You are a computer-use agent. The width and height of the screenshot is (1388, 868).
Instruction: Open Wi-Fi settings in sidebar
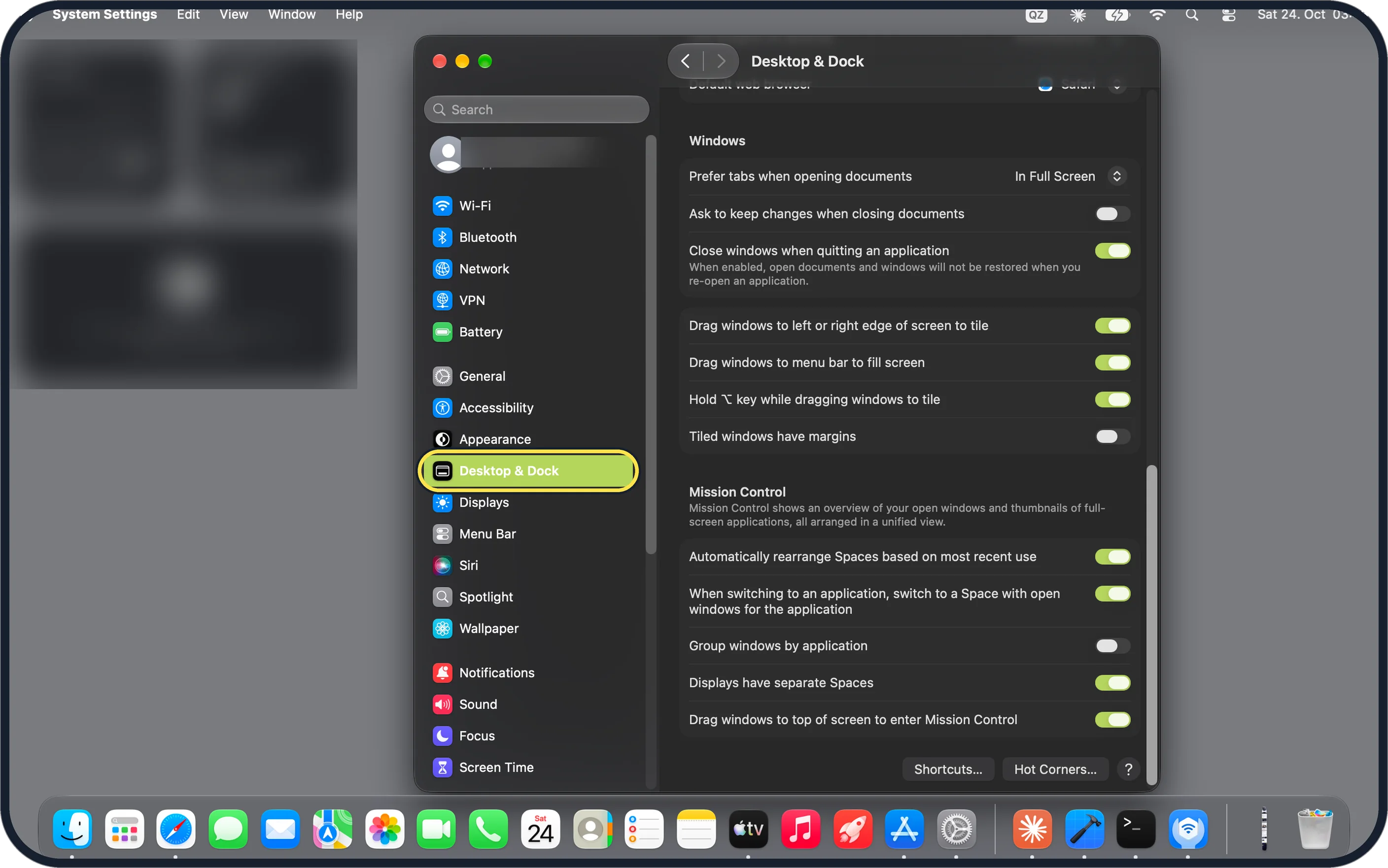point(528,205)
